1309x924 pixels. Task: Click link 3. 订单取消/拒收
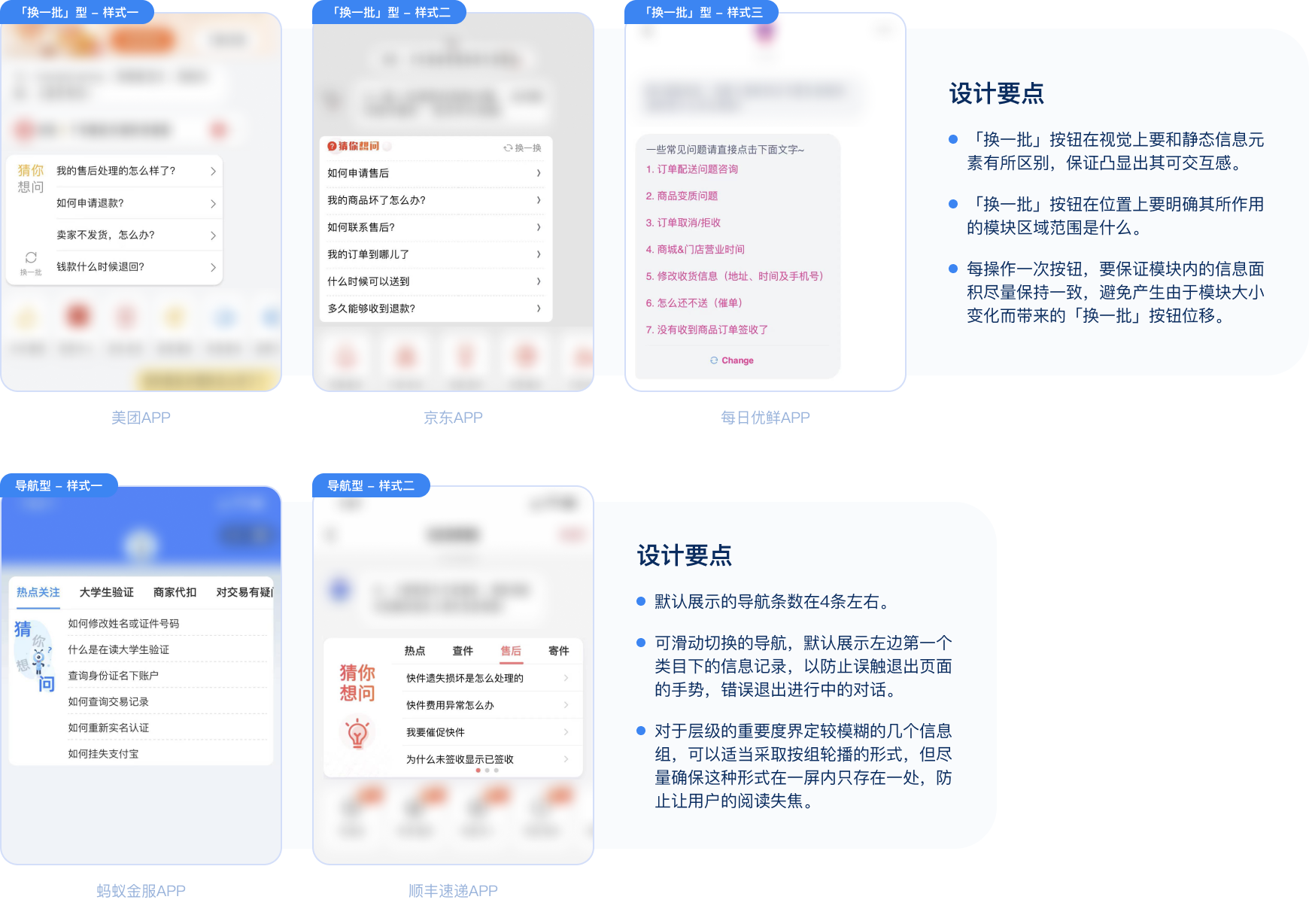pyautogui.click(x=683, y=223)
